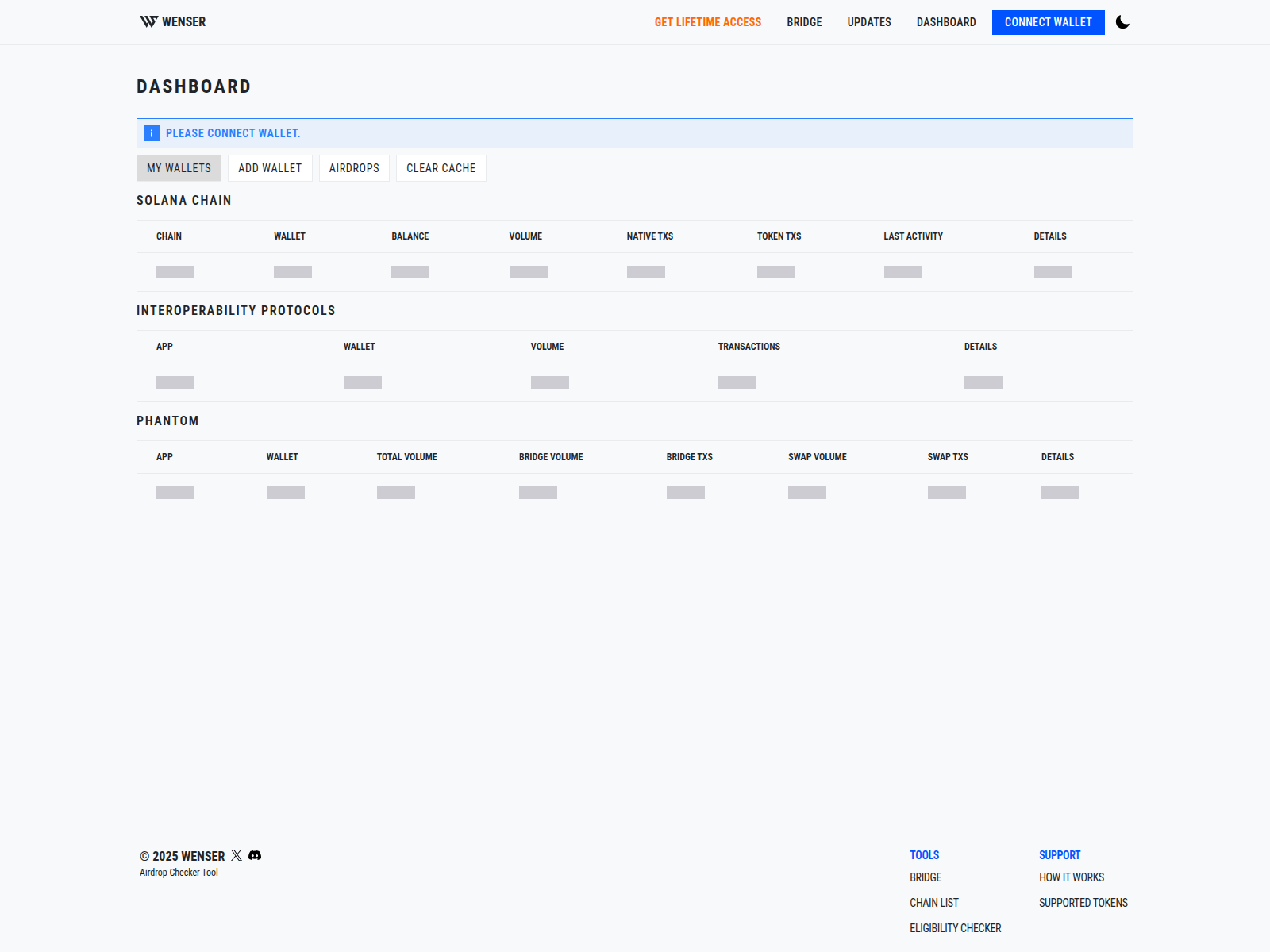This screenshot has width=1270, height=952.
Task: Open the Bridge page in header
Action: (x=804, y=22)
